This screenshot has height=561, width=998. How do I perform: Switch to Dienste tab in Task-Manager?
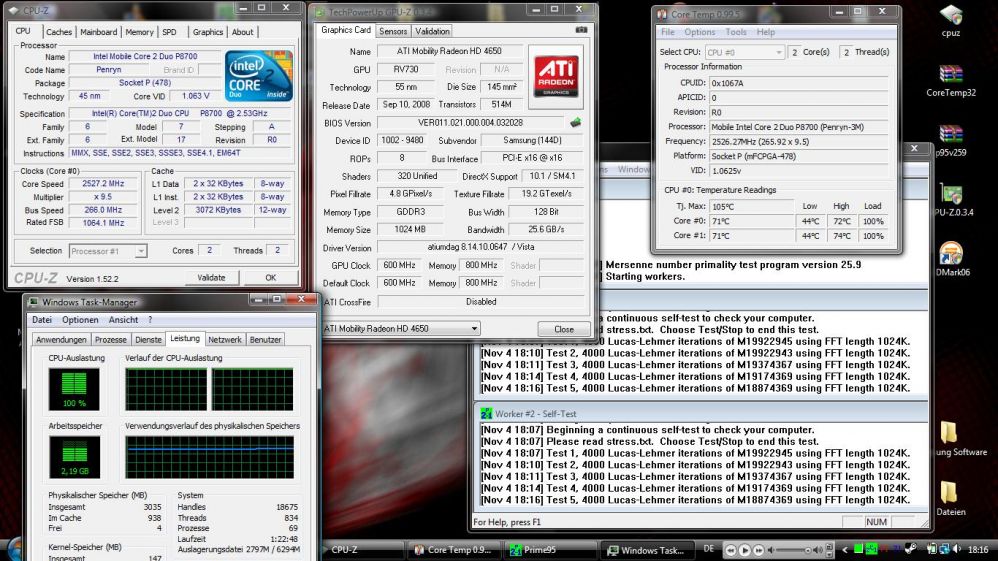pyautogui.click(x=148, y=339)
